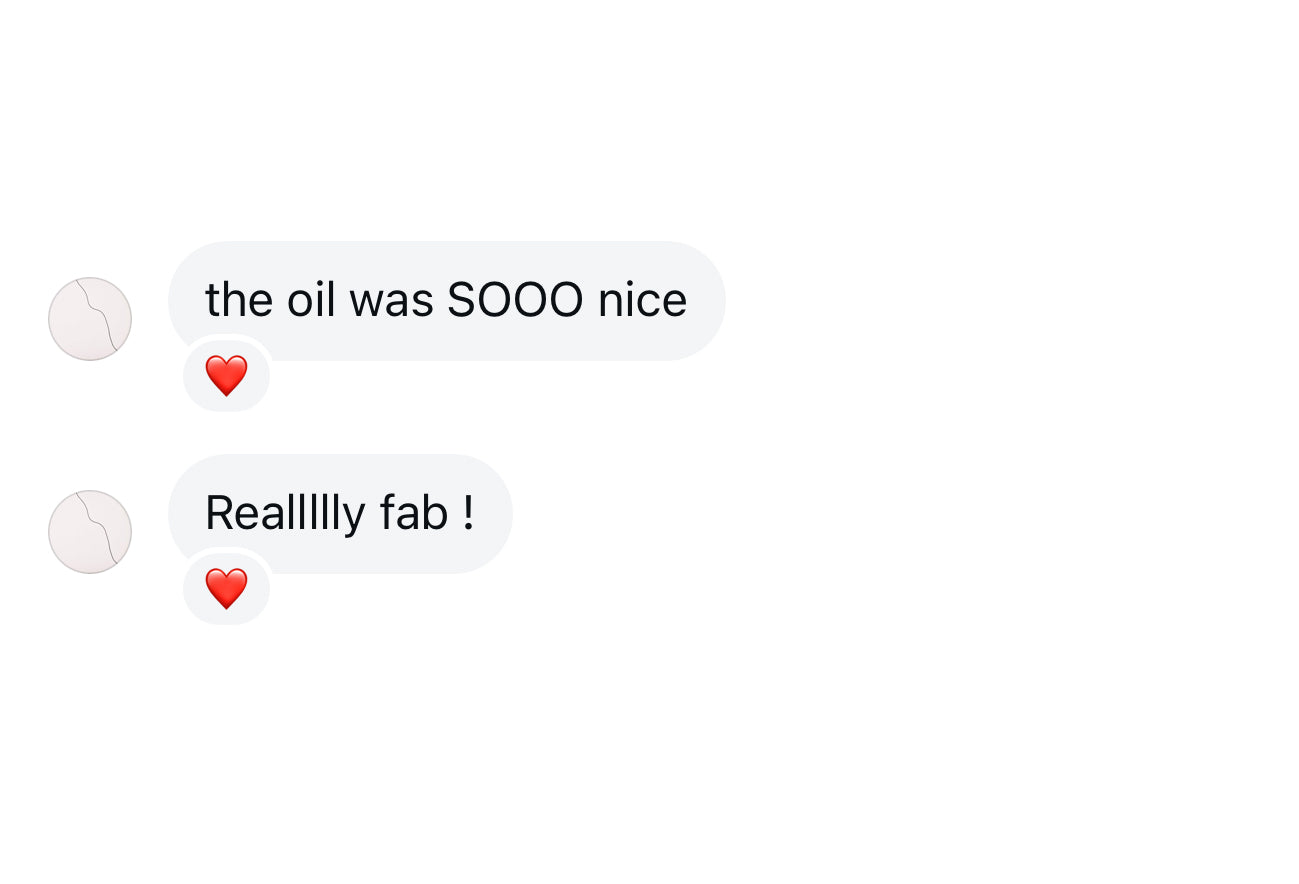The width and height of the screenshot is (1299, 884).
Task: Click the red heart emoji on the upper reaction pill
Action: pos(226,376)
